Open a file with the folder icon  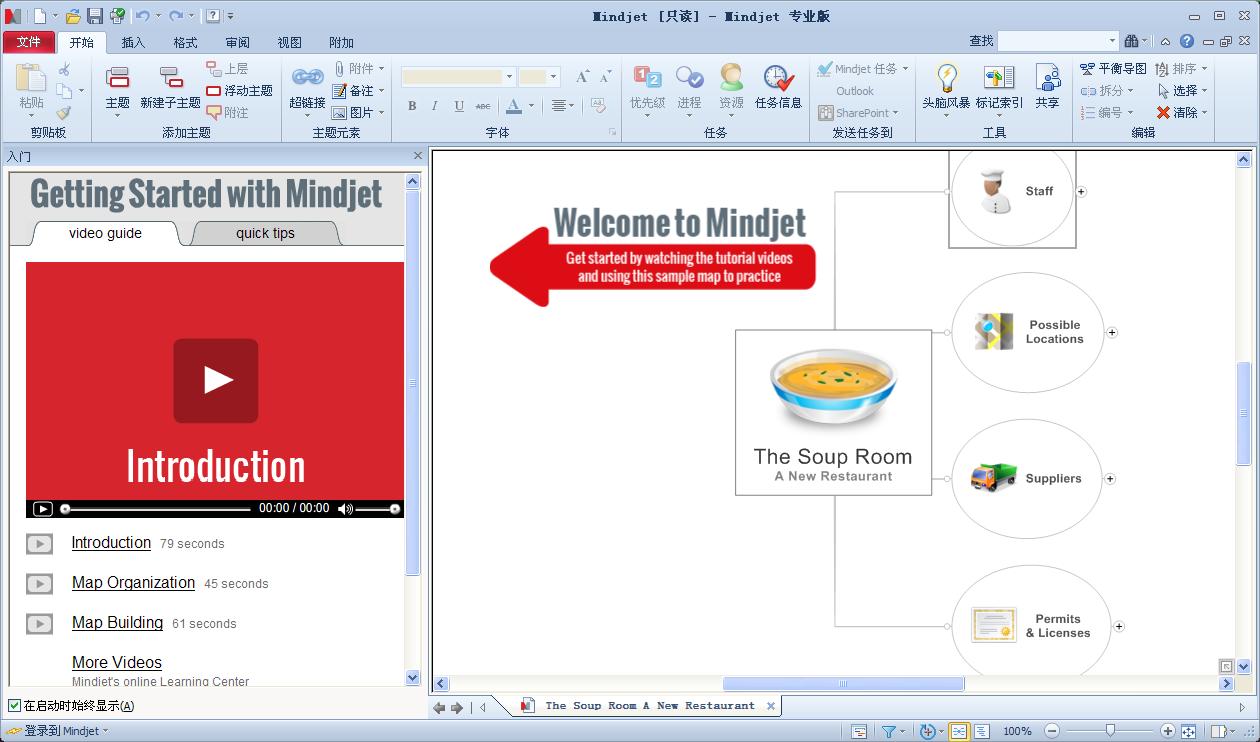[x=73, y=16]
